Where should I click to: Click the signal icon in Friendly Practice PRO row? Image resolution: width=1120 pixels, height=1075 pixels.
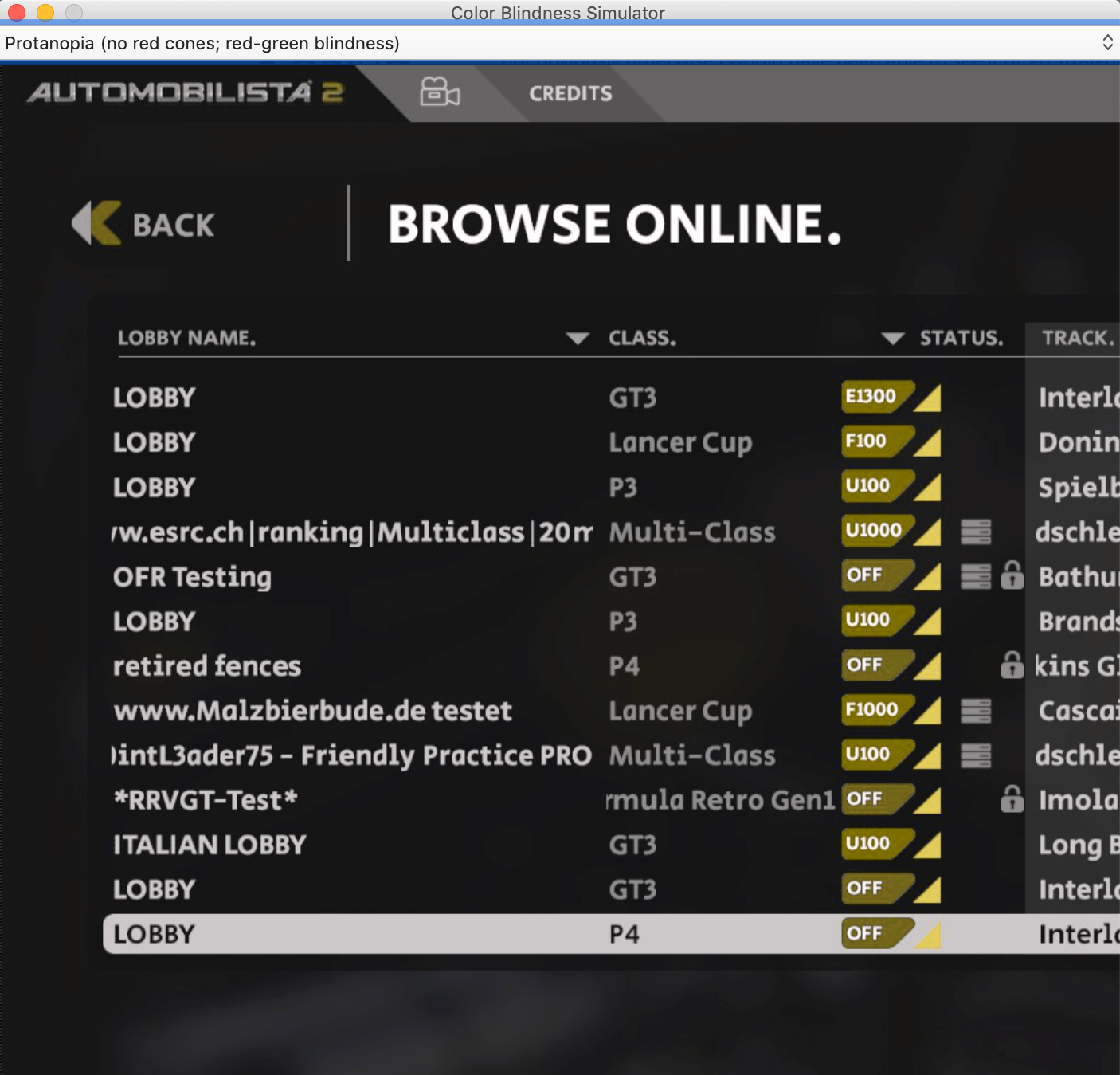click(927, 755)
